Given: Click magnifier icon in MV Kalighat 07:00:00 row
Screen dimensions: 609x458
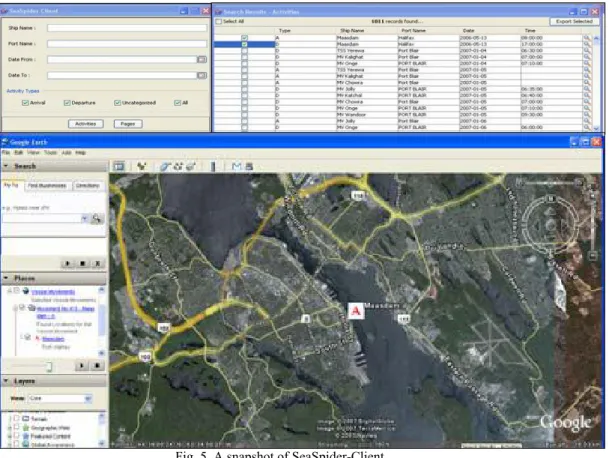Looking at the screenshot, I should 586,57.
